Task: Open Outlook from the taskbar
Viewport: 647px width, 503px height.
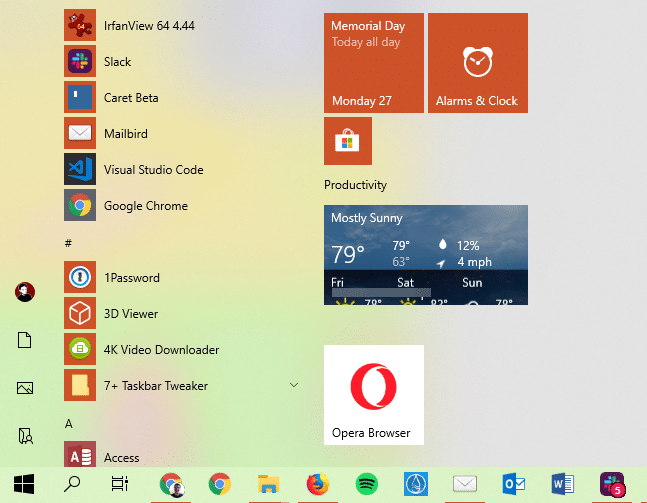Action: coord(513,484)
